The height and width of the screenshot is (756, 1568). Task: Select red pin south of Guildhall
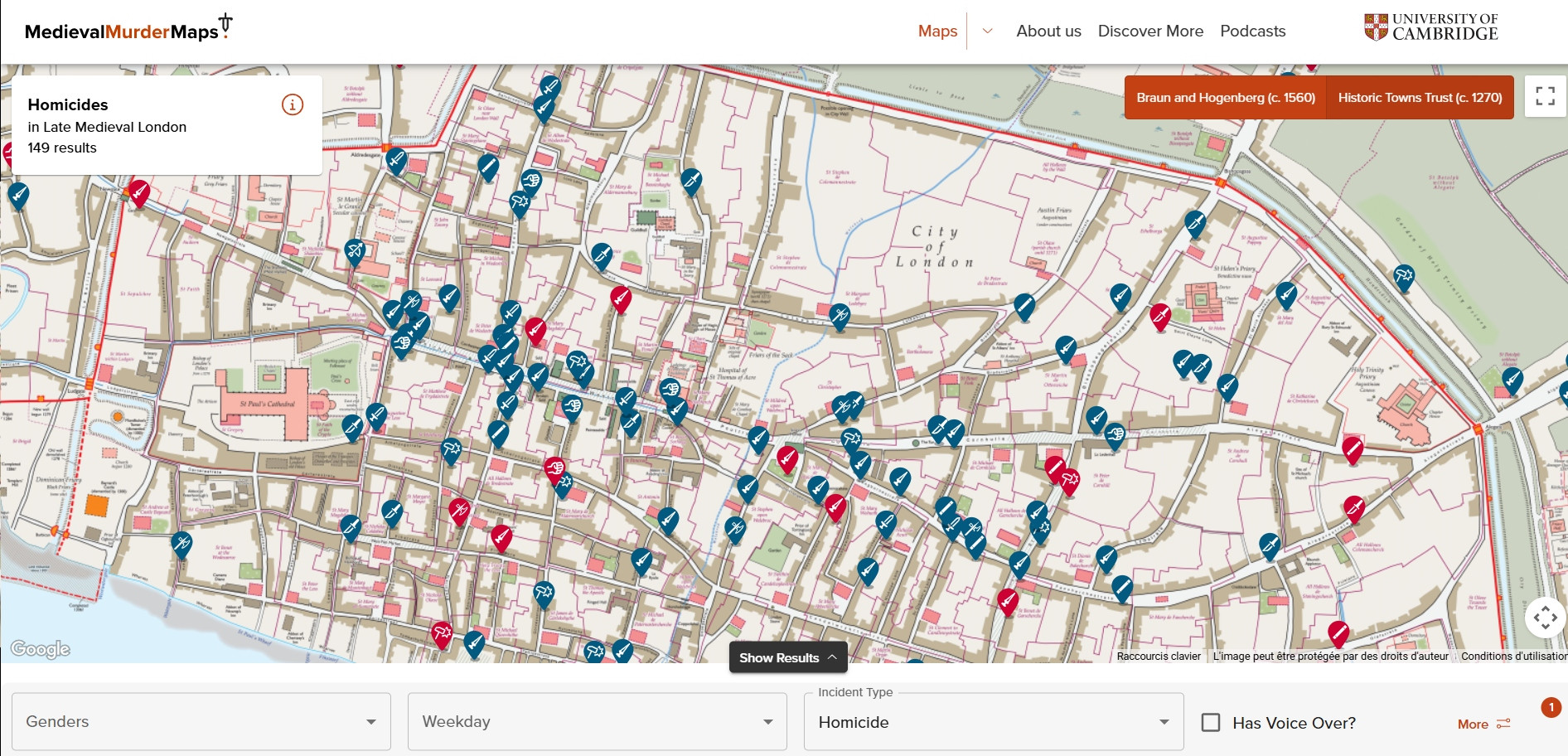(621, 300)
